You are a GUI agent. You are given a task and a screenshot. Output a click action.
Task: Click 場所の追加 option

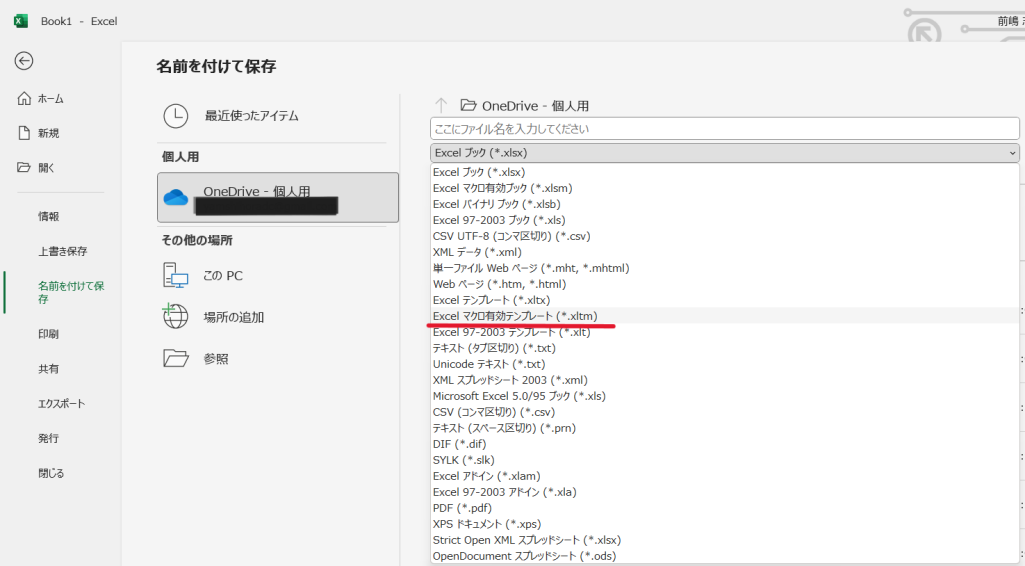(213, 317)
